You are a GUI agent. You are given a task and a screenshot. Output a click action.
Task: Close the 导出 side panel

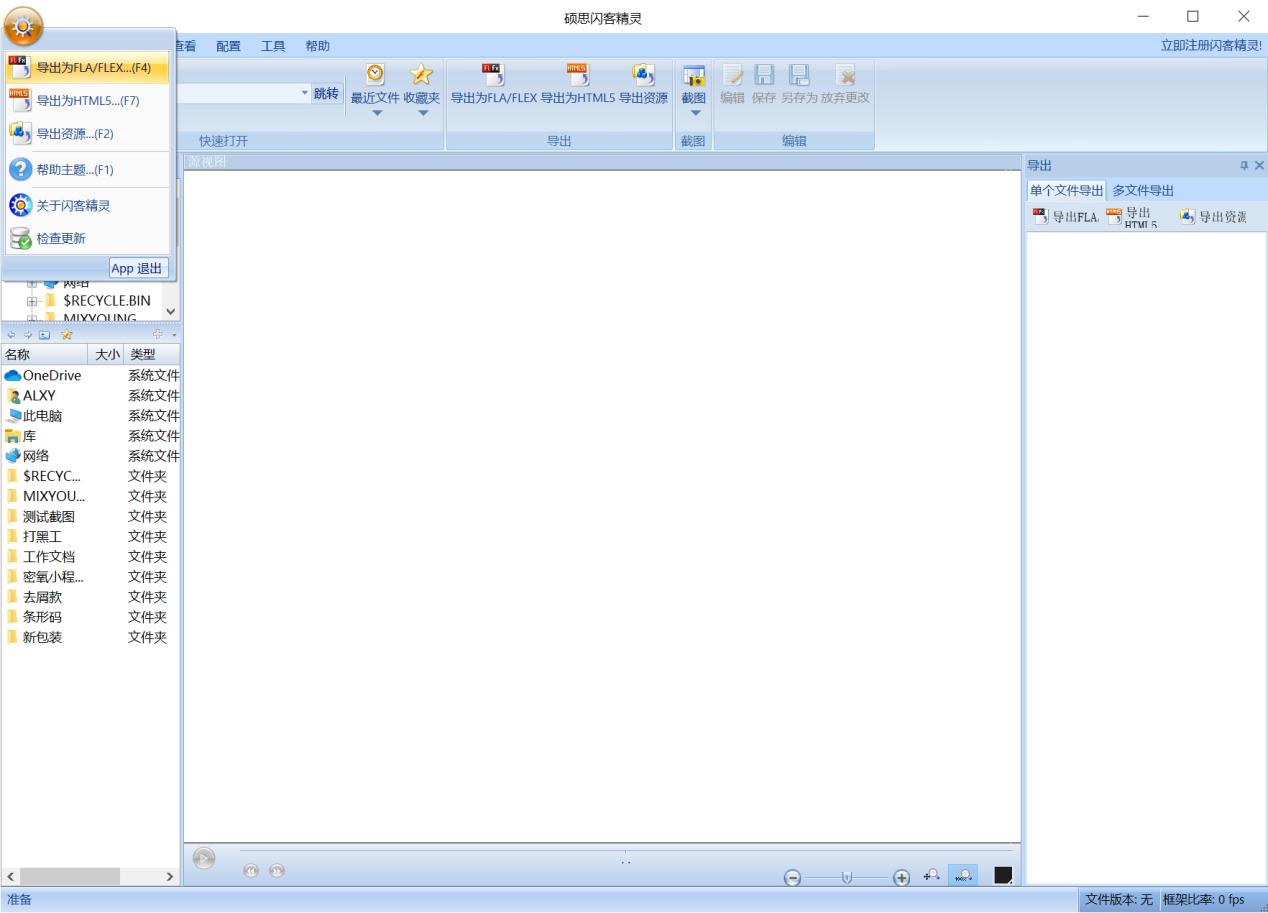pyautogui.click(x=1259, y=165)
